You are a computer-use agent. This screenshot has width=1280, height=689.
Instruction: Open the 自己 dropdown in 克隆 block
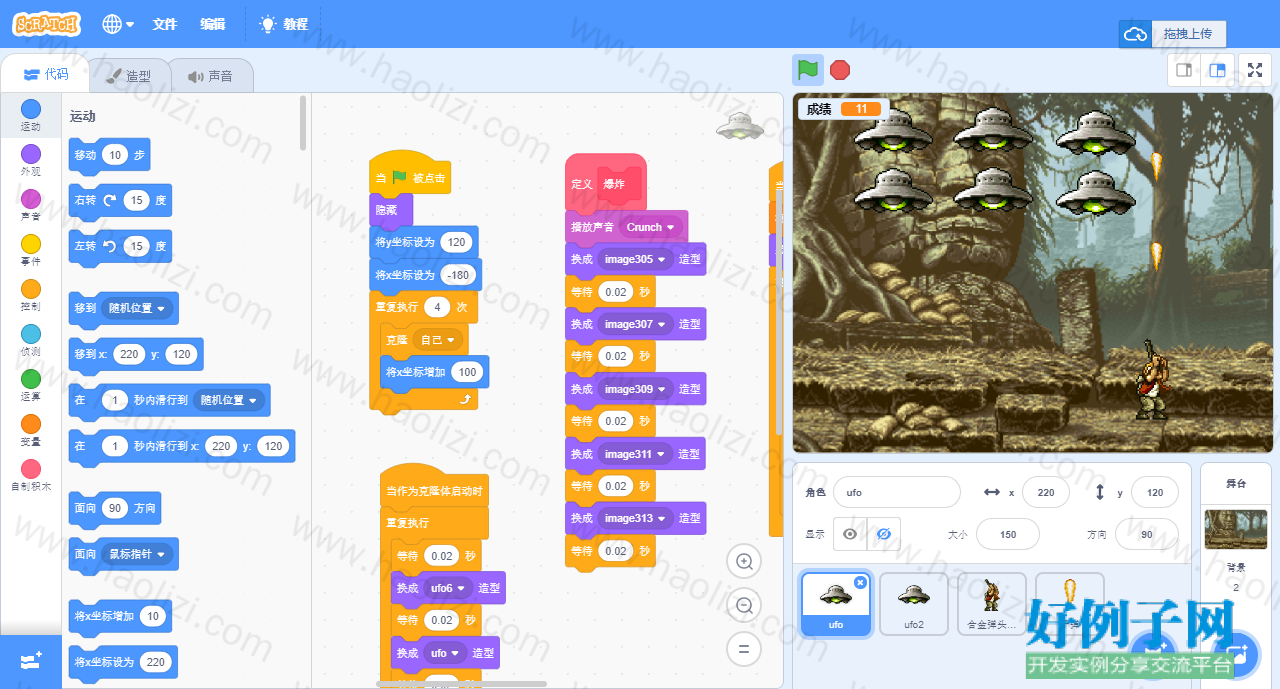(x=437, y=340)
